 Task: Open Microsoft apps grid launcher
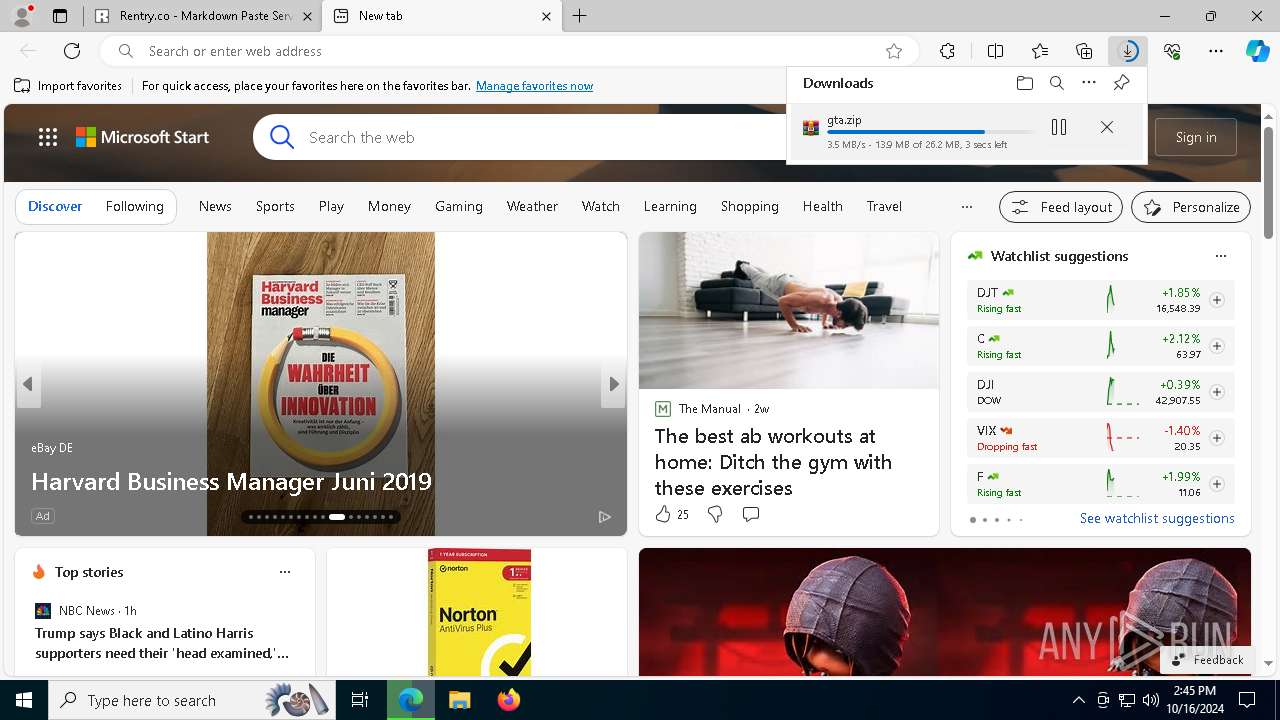tap(48, 137)
